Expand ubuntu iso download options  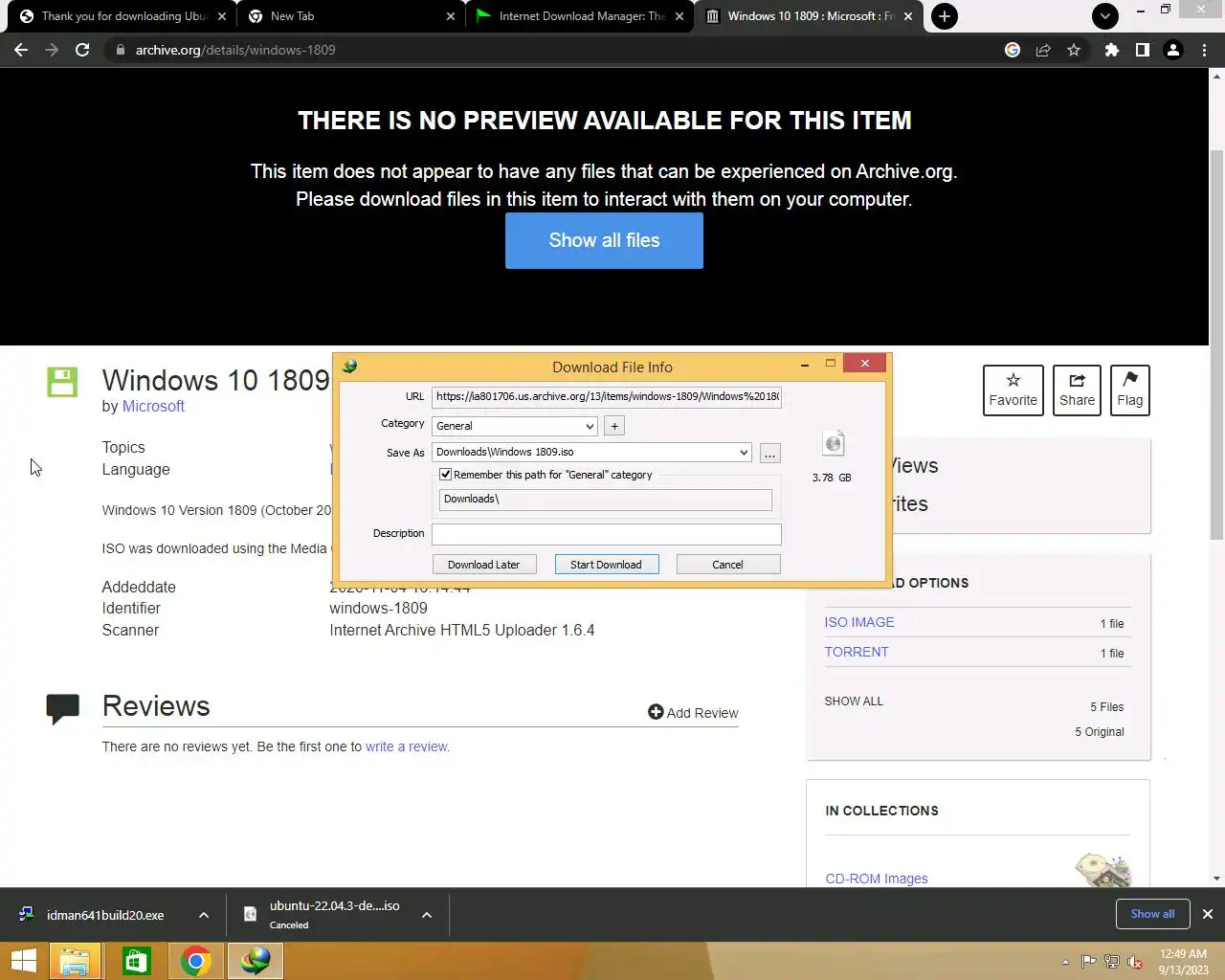pyautogui.click(x=427, y=915)
